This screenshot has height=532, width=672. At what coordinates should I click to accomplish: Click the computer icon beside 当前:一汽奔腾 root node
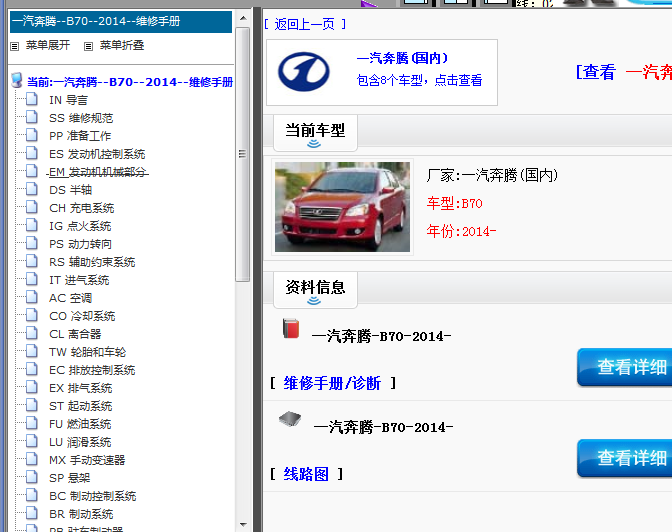(x=17, y=80)
